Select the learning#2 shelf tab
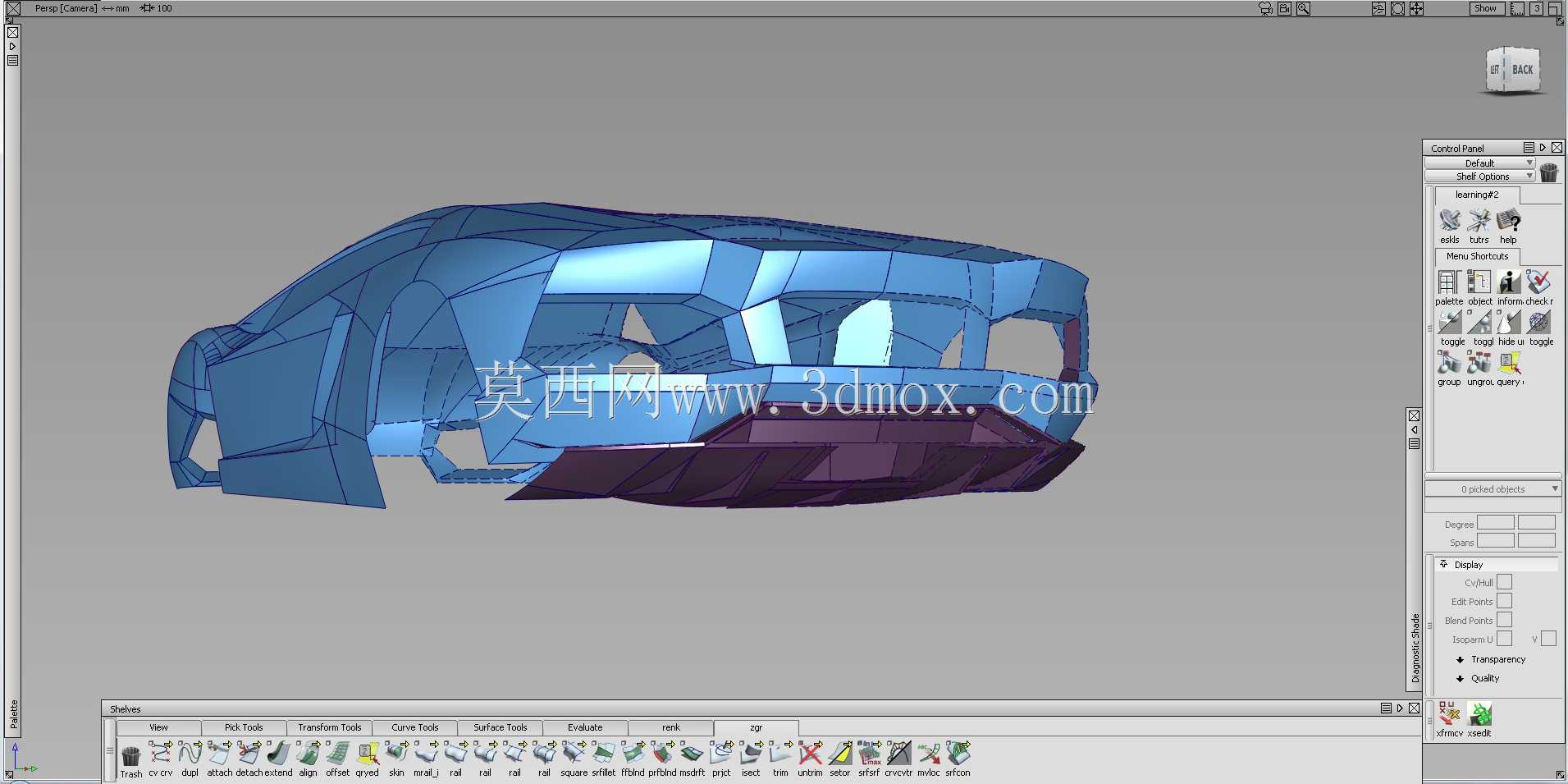This screenshot has height=784, width=1568. coord(1477,195)
